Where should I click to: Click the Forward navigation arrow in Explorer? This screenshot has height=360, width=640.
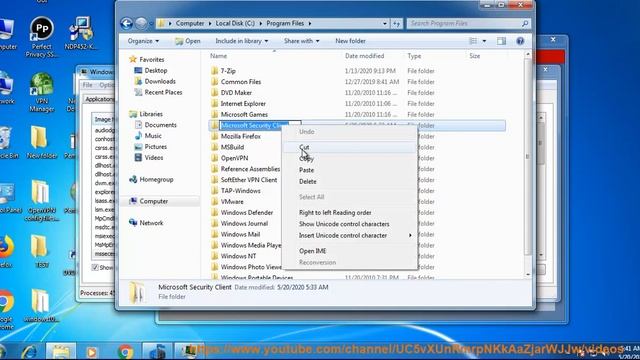pos(141,23)
